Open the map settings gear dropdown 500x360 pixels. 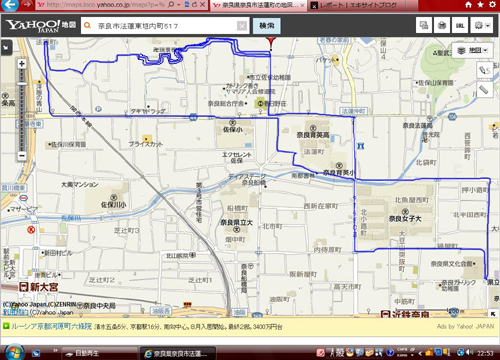tap(482, 25)
